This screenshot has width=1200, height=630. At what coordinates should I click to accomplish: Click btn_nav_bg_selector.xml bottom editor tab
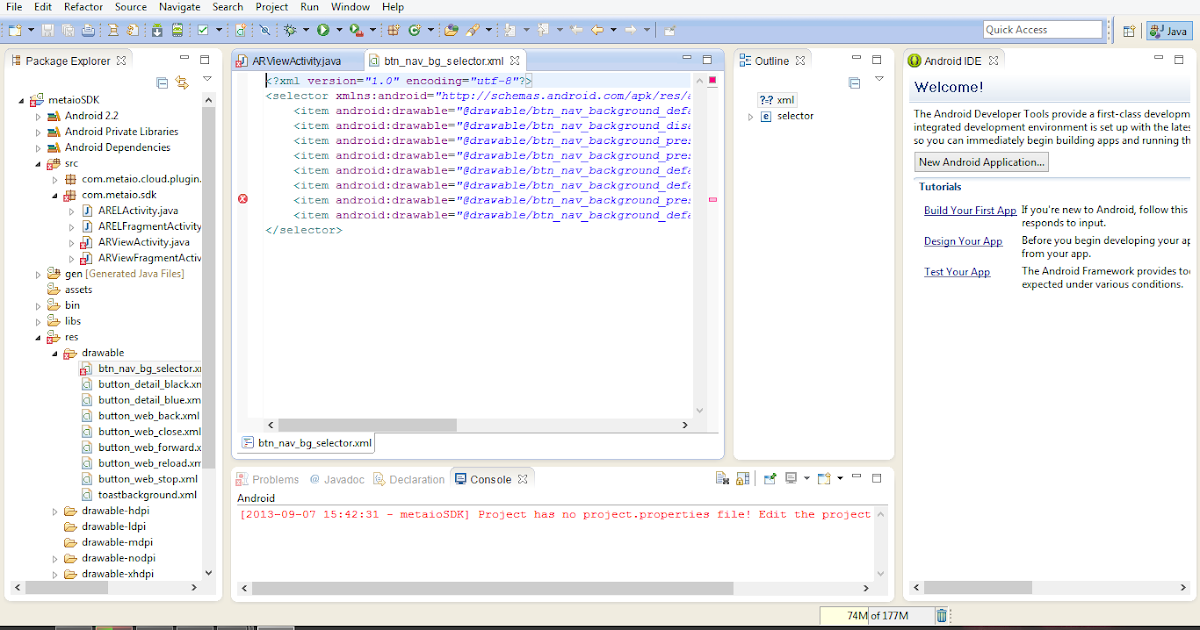click(x=307, y=442)
